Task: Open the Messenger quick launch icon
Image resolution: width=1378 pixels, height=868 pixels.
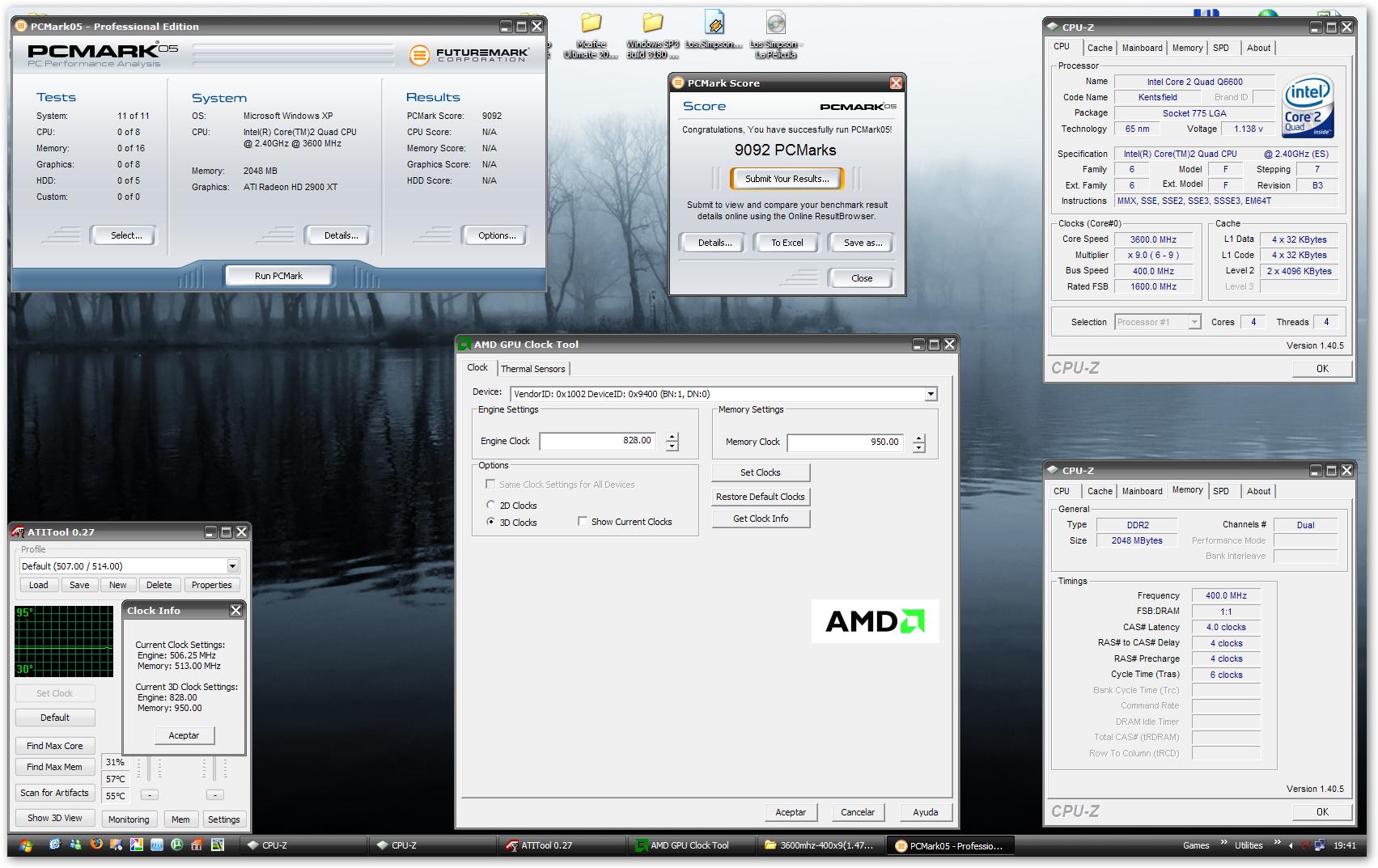Action: [x=75, y=845]
